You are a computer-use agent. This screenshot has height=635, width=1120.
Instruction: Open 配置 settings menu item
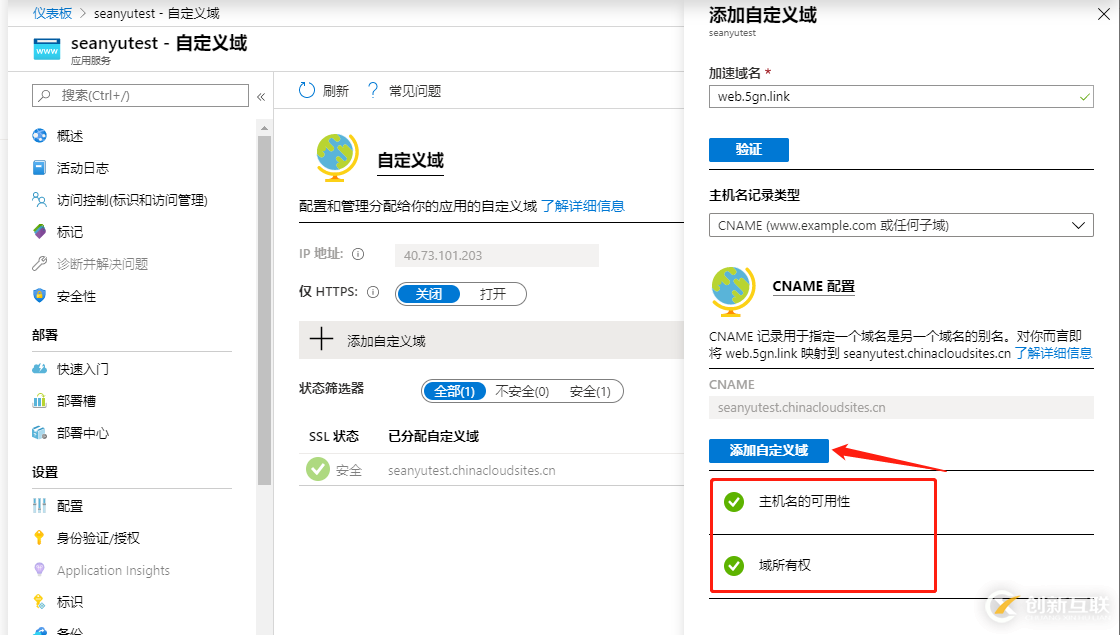(70, 506)
